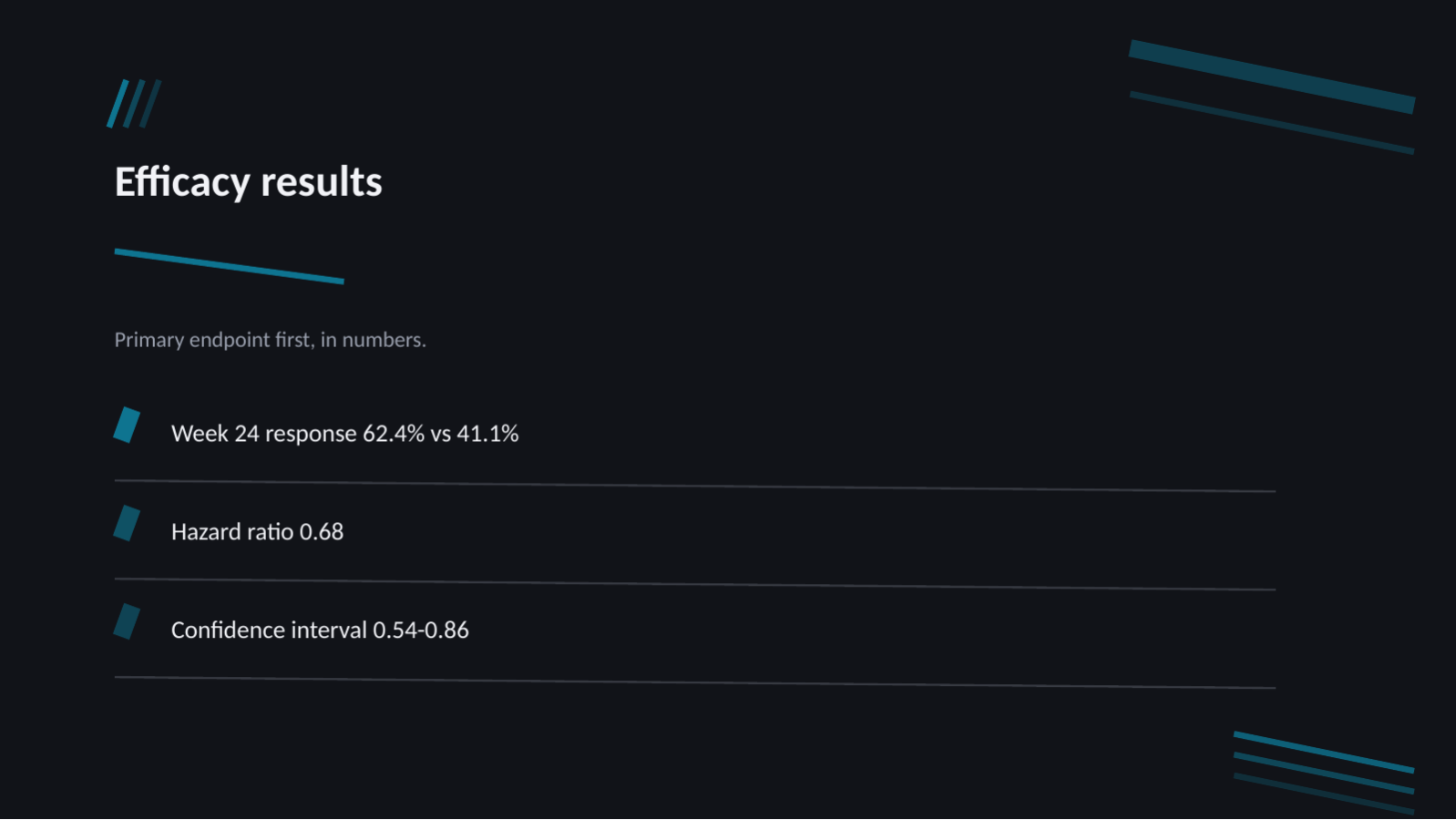The image size is (1456, 820).
Task: Select the Confidence interval 0.54-0.86 text
Action: pyautogui.click(x=320, y=630)
